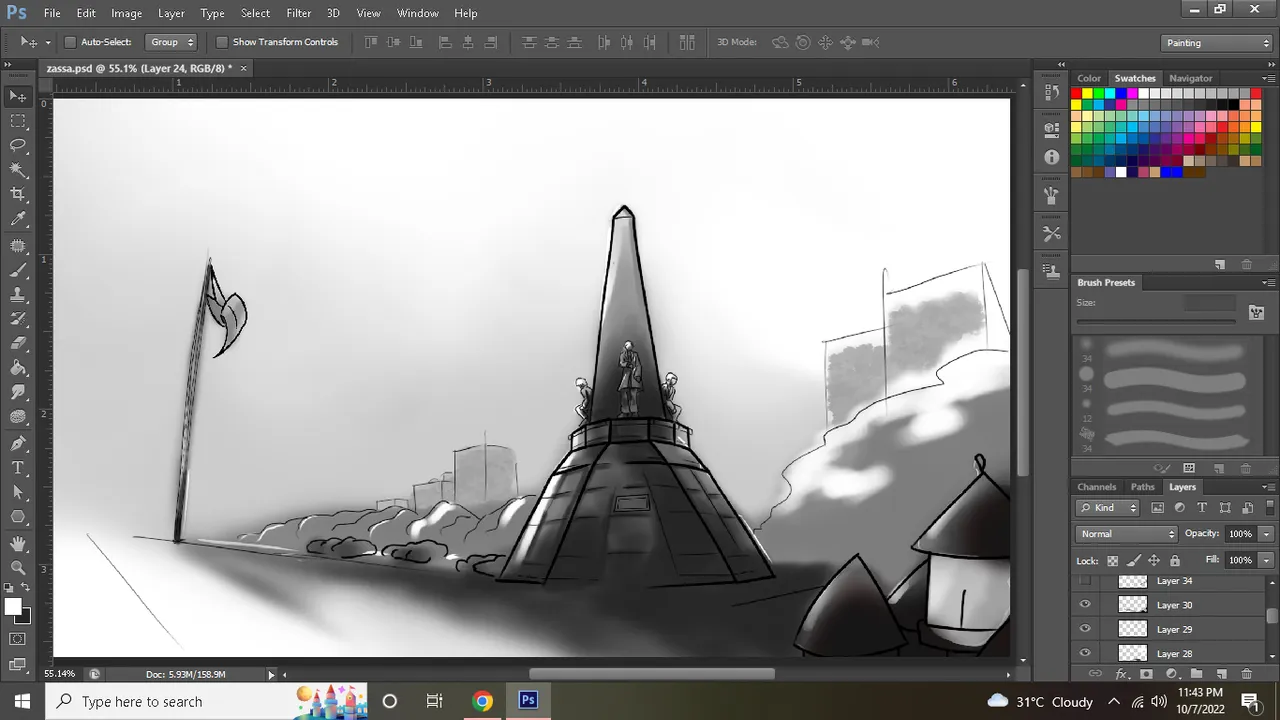The height and width of the screenshot is (720, 1280).
Task: Select the Sponge tool
Action: click(x=18, y=418)
